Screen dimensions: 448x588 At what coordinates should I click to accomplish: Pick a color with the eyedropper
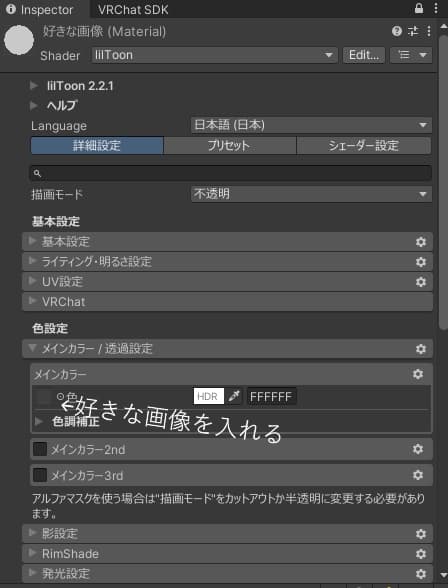click(234, 396)
